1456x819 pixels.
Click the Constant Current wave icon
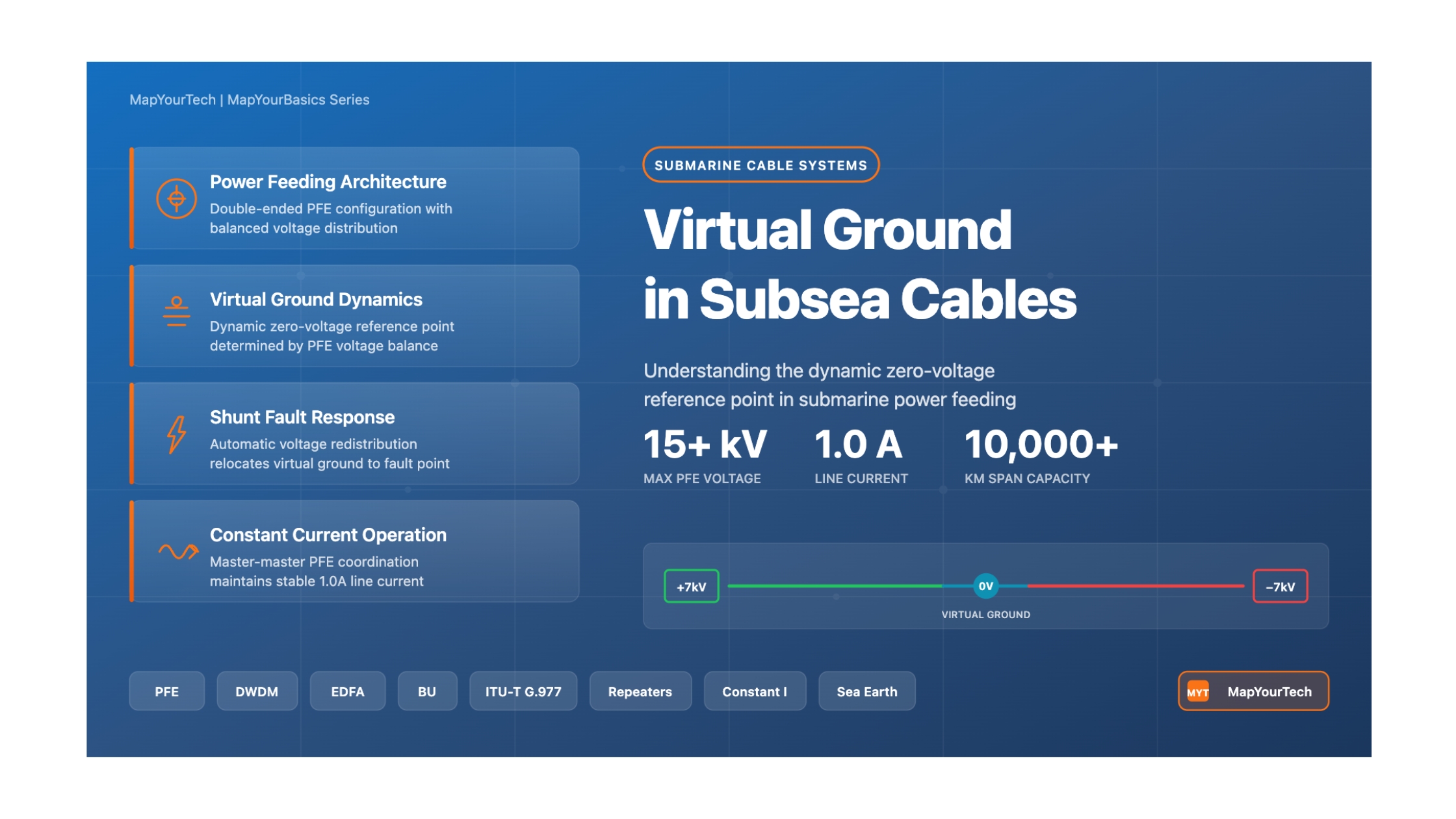(178, 552)
